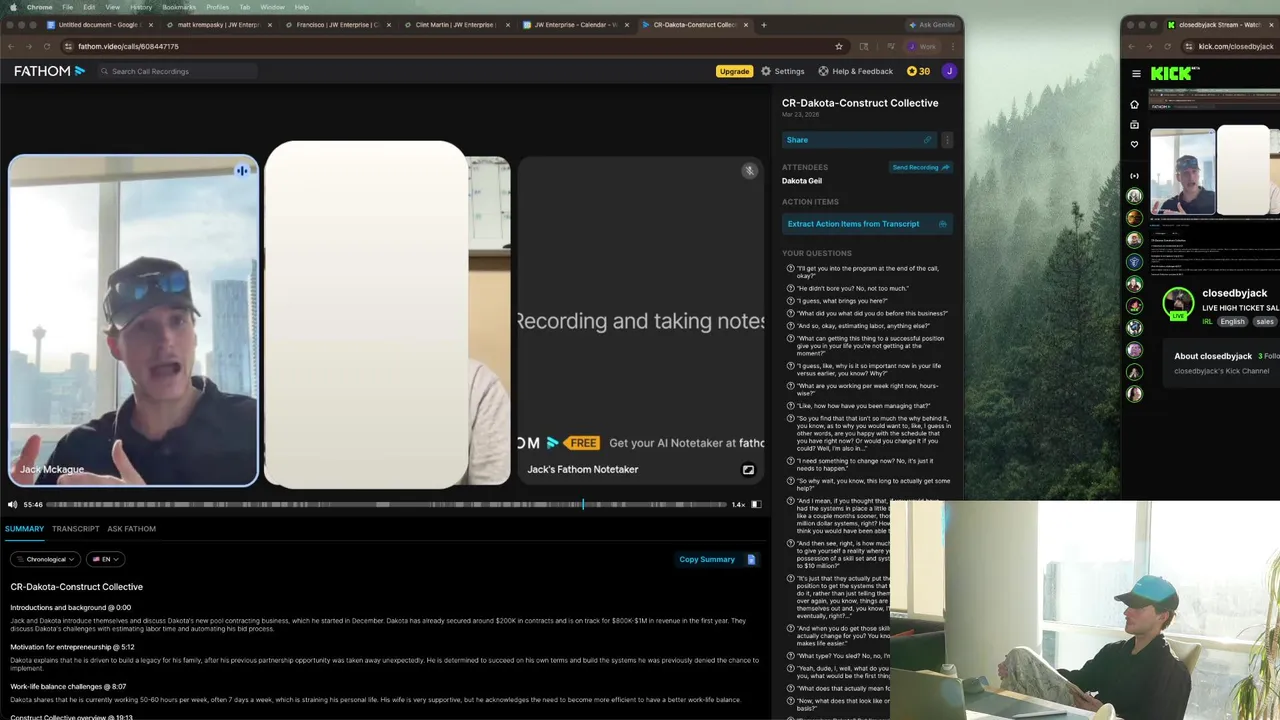Switch to the TRANSCRIPT tab
The height and width of the screenshot is (720, 1280).
(x=76, y=529)
